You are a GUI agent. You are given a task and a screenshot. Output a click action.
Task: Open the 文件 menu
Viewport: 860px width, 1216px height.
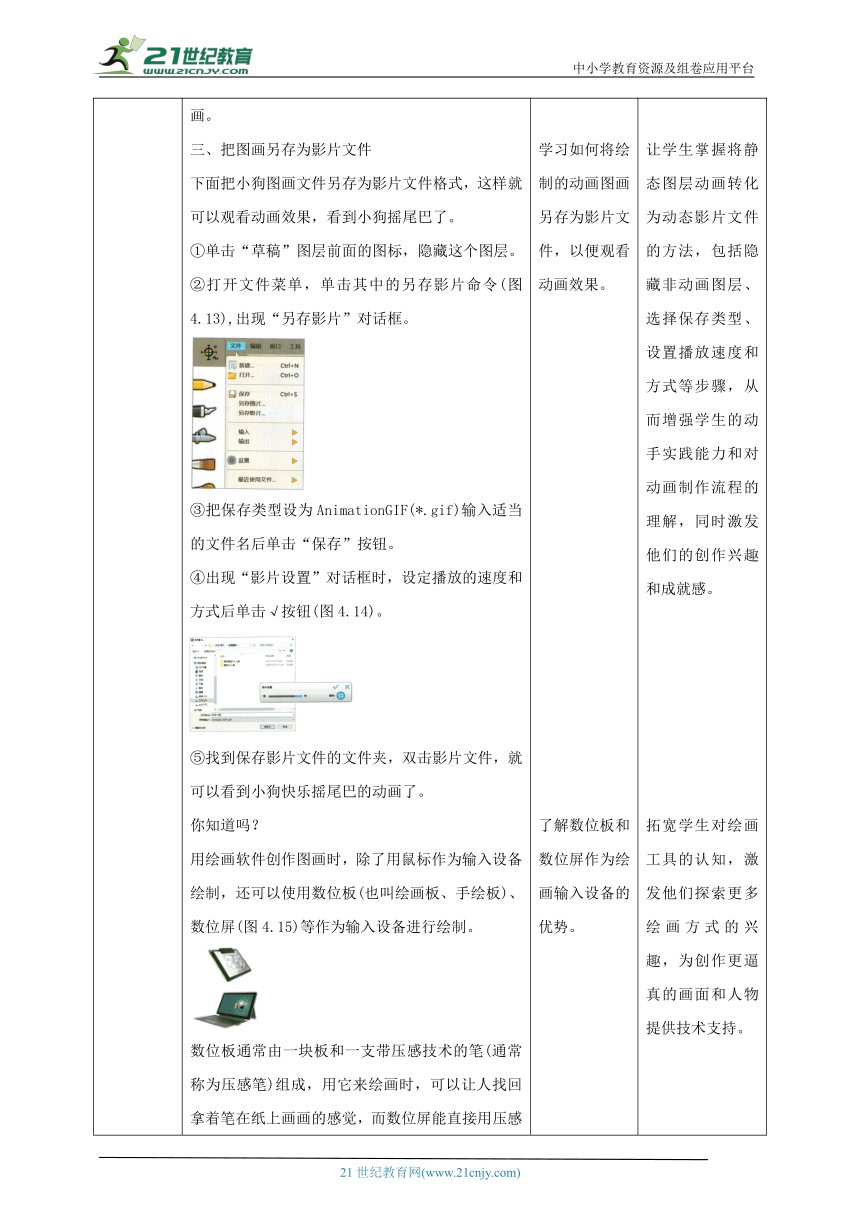click(x=236, y=346)
